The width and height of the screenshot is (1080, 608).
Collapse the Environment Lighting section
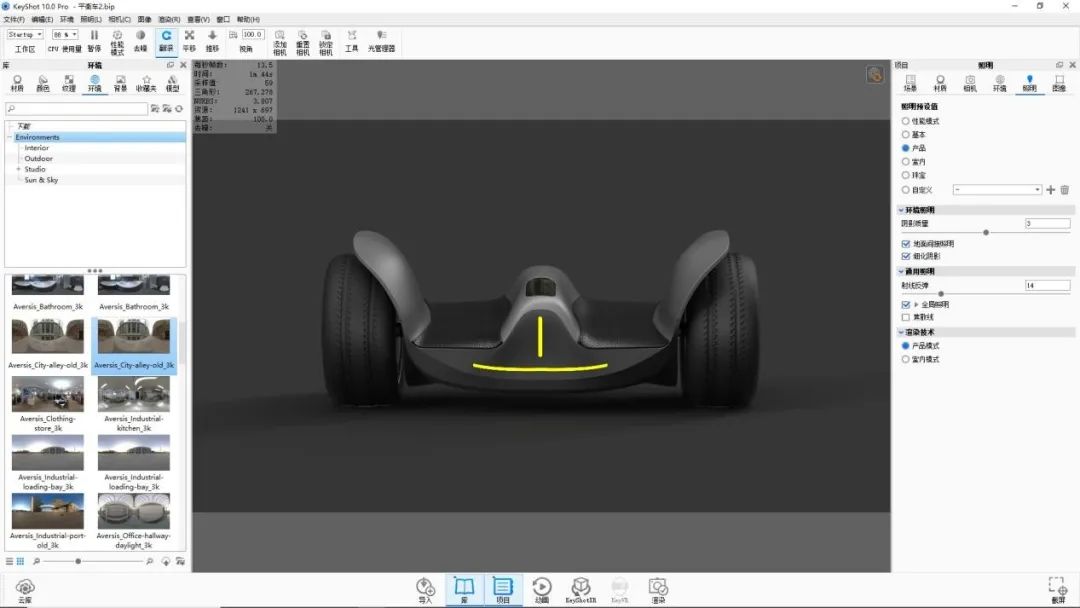click(900, 210)
